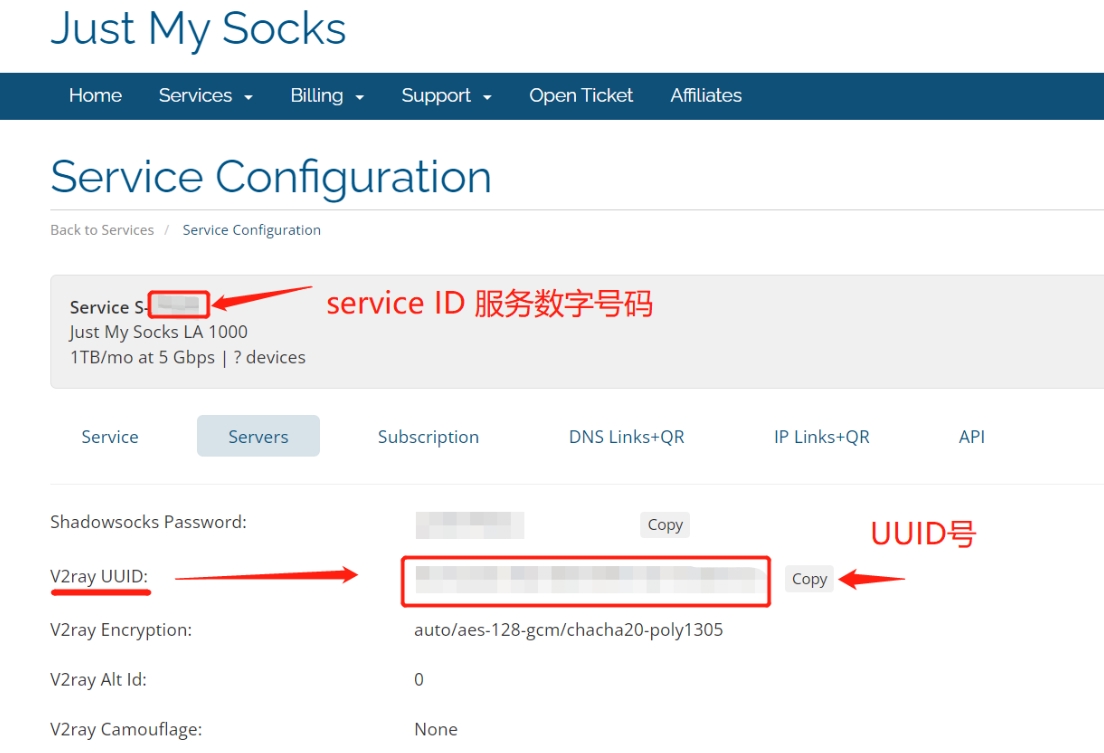Click the Service Configuration breadcrumb
This screenshot has height=753, width=1104.
pyautogui.click(x=251, y=230)
